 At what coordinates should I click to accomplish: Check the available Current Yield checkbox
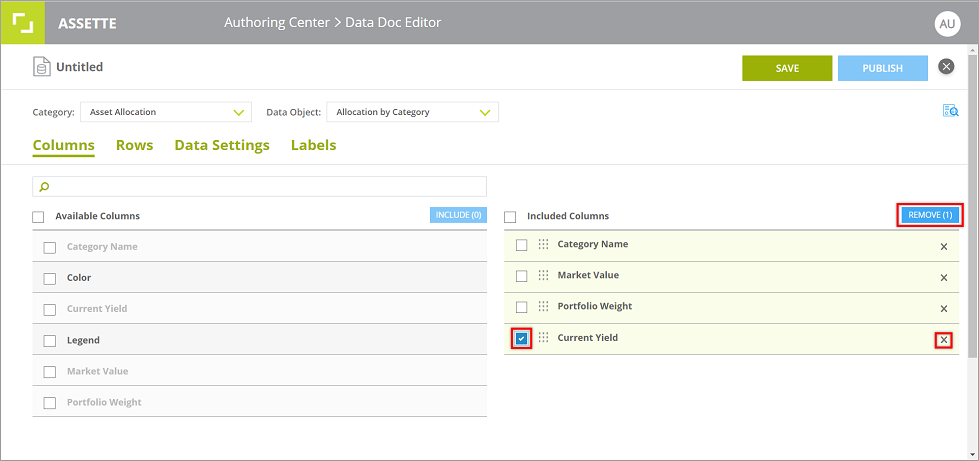(49, 310)
